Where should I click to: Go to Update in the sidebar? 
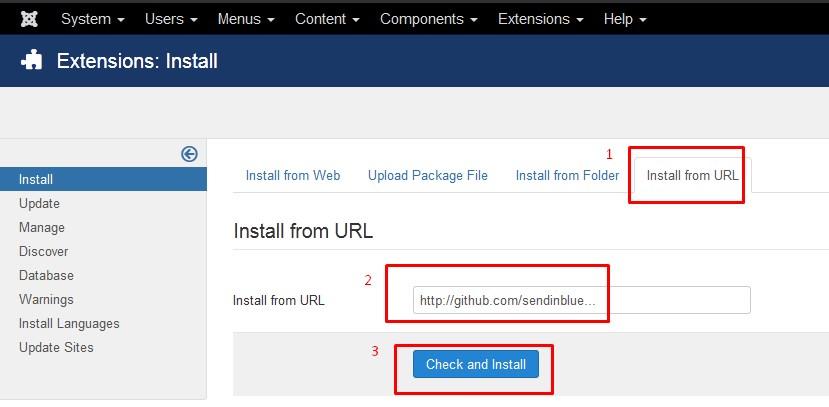pos(39,203)
